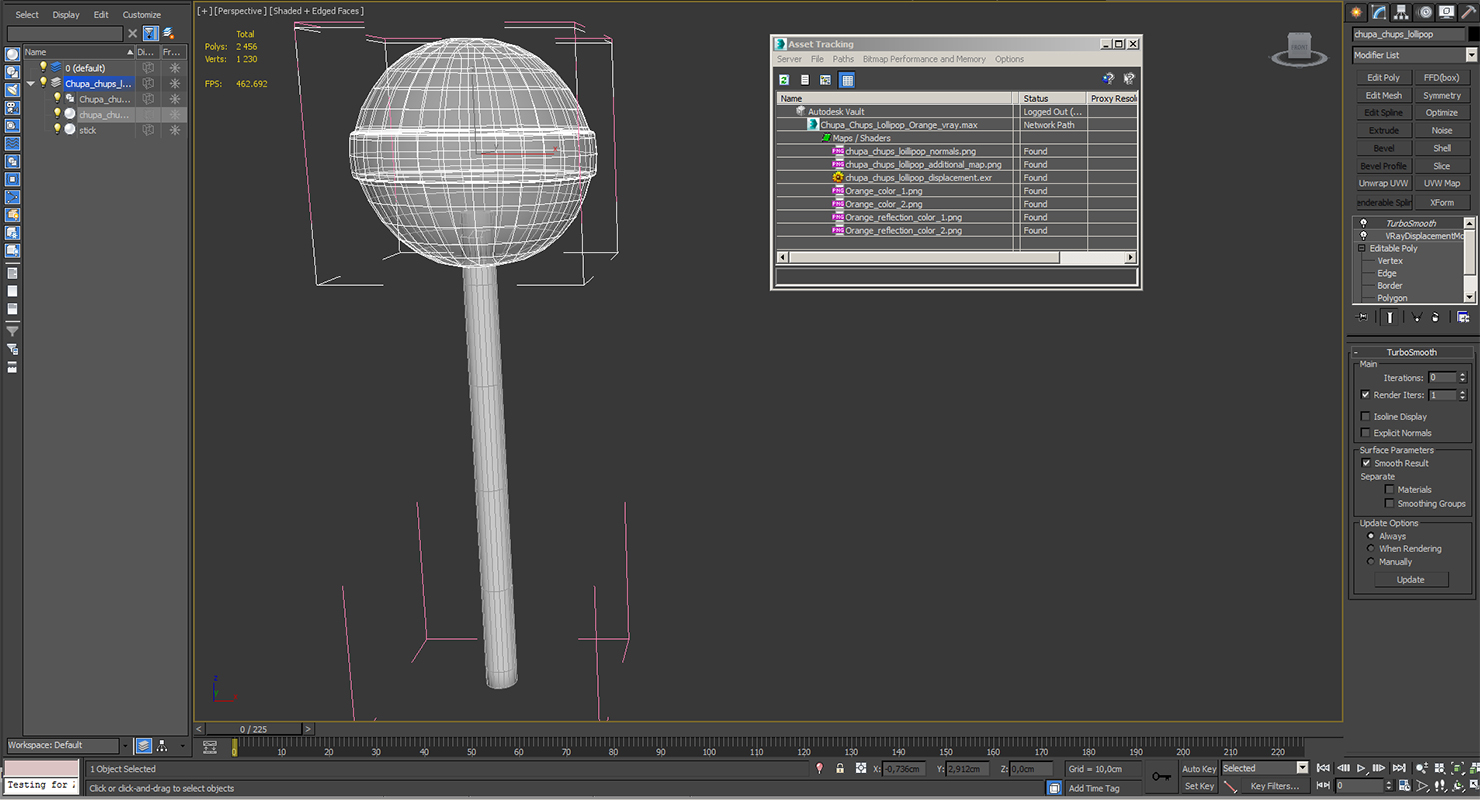The image size is (1480, 800).
Task: Collapse Editable Poly sub-objects
Action: click(1362, 248)
